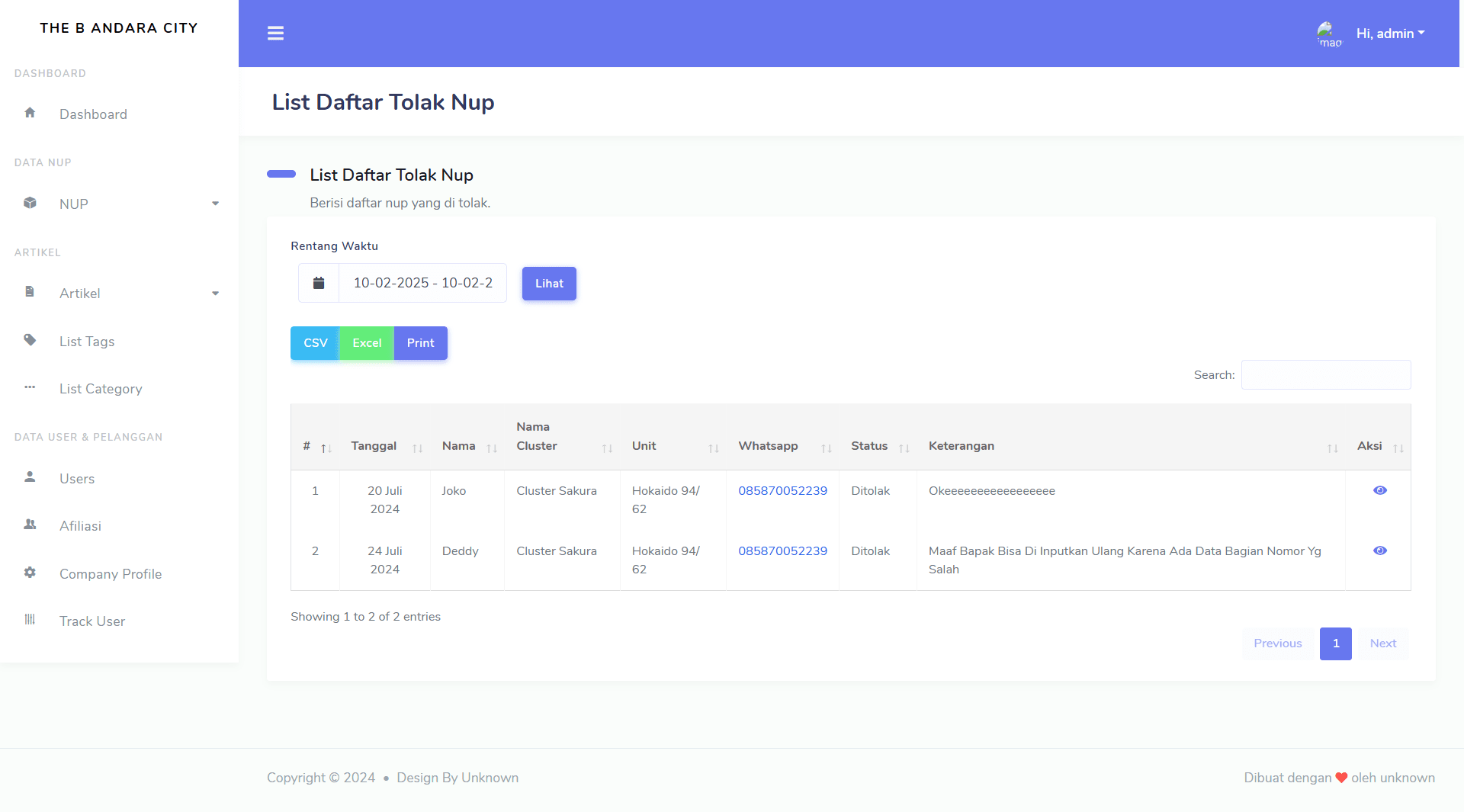Select the Users person icon
The height and width of the screenshot is (812, 1464).
(x=30, y=477)
